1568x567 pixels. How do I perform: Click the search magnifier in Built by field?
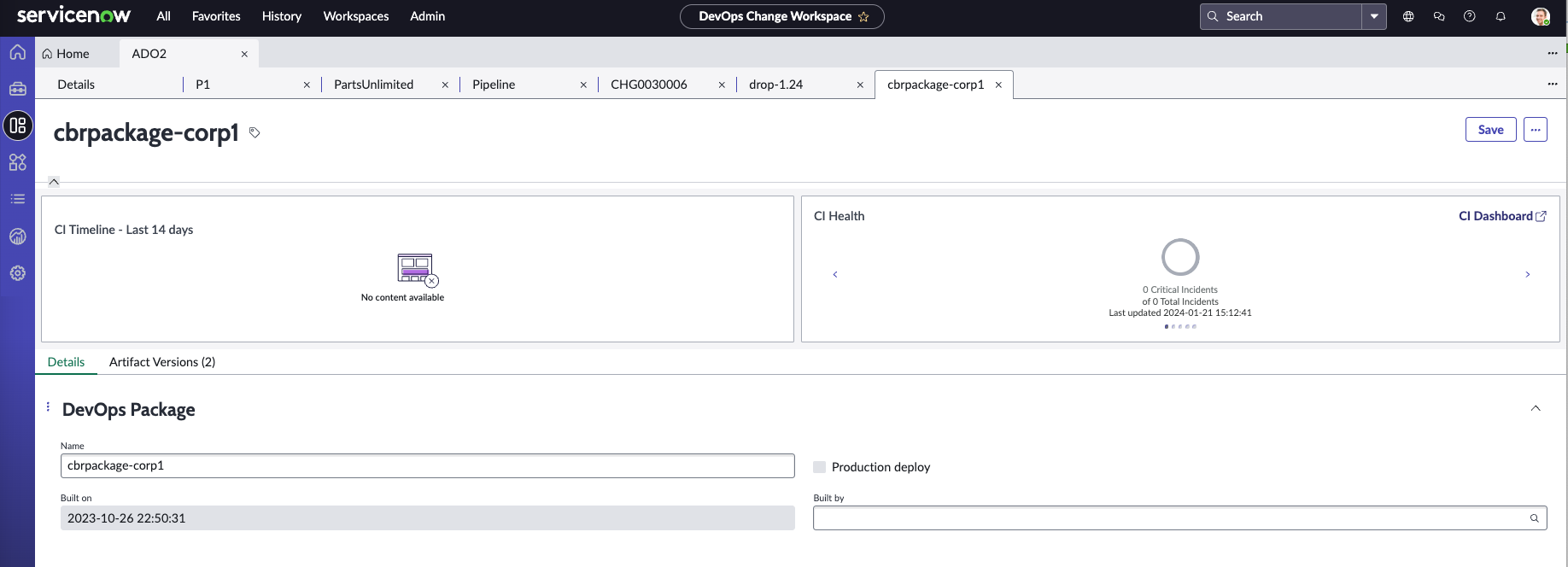point(1534,518)
